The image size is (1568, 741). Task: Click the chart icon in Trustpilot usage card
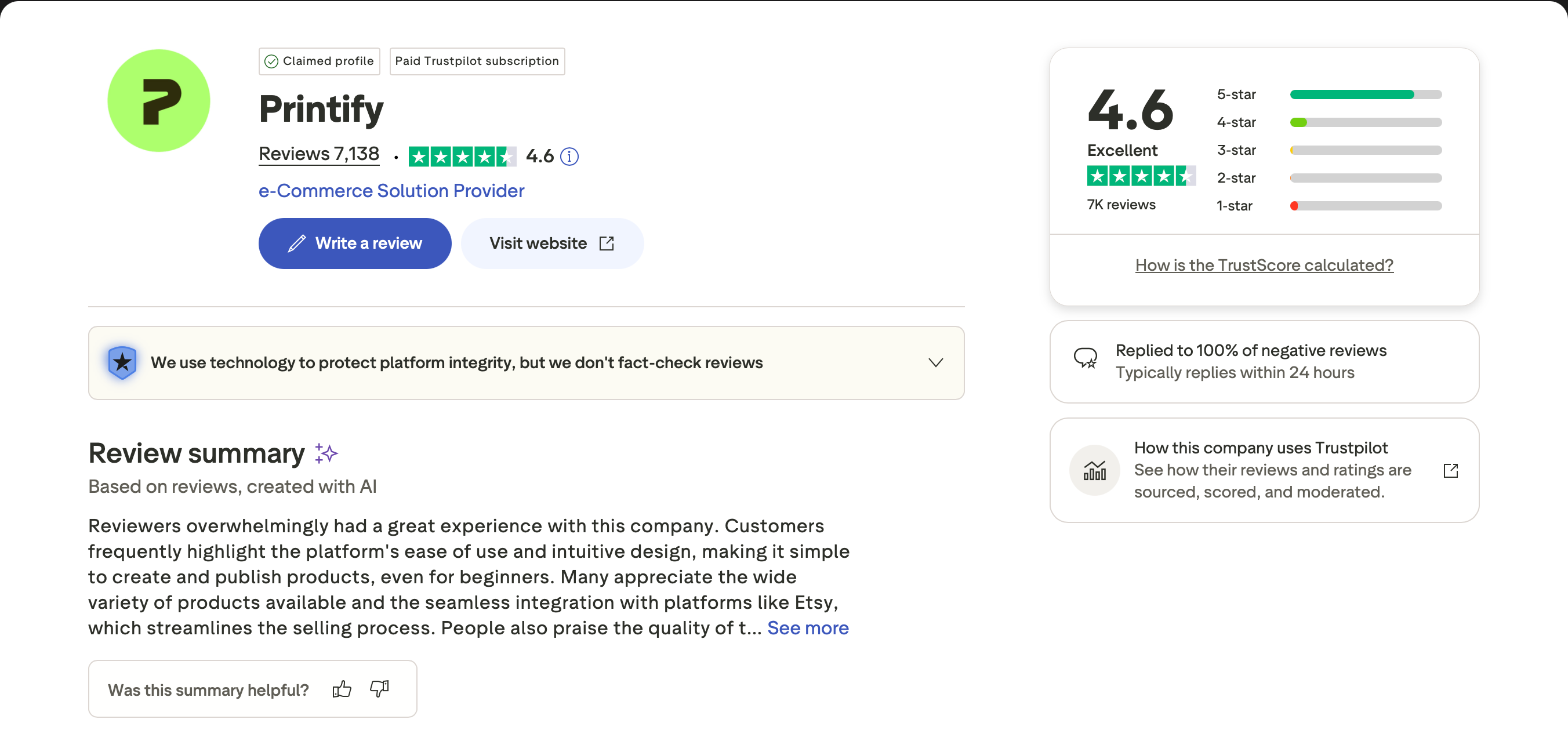point(1094,470)
